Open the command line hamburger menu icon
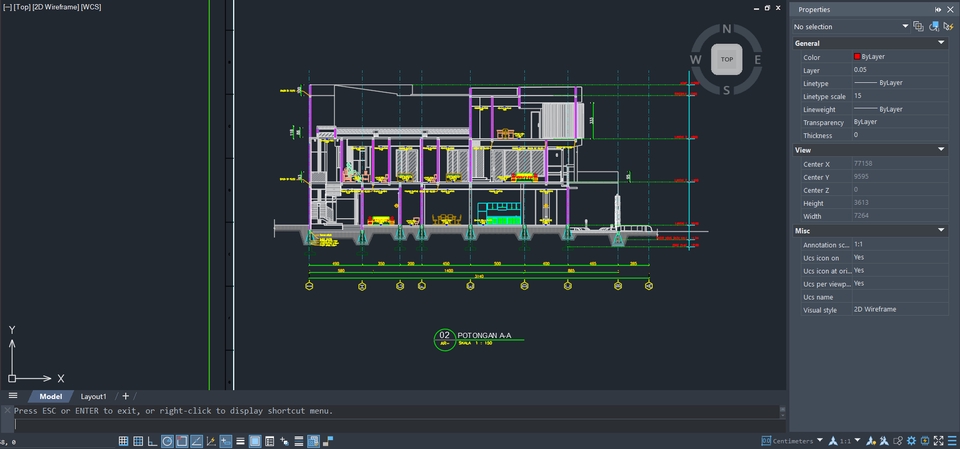The height and width of the screenshot is (449, 960). click(x=13, y=396)
